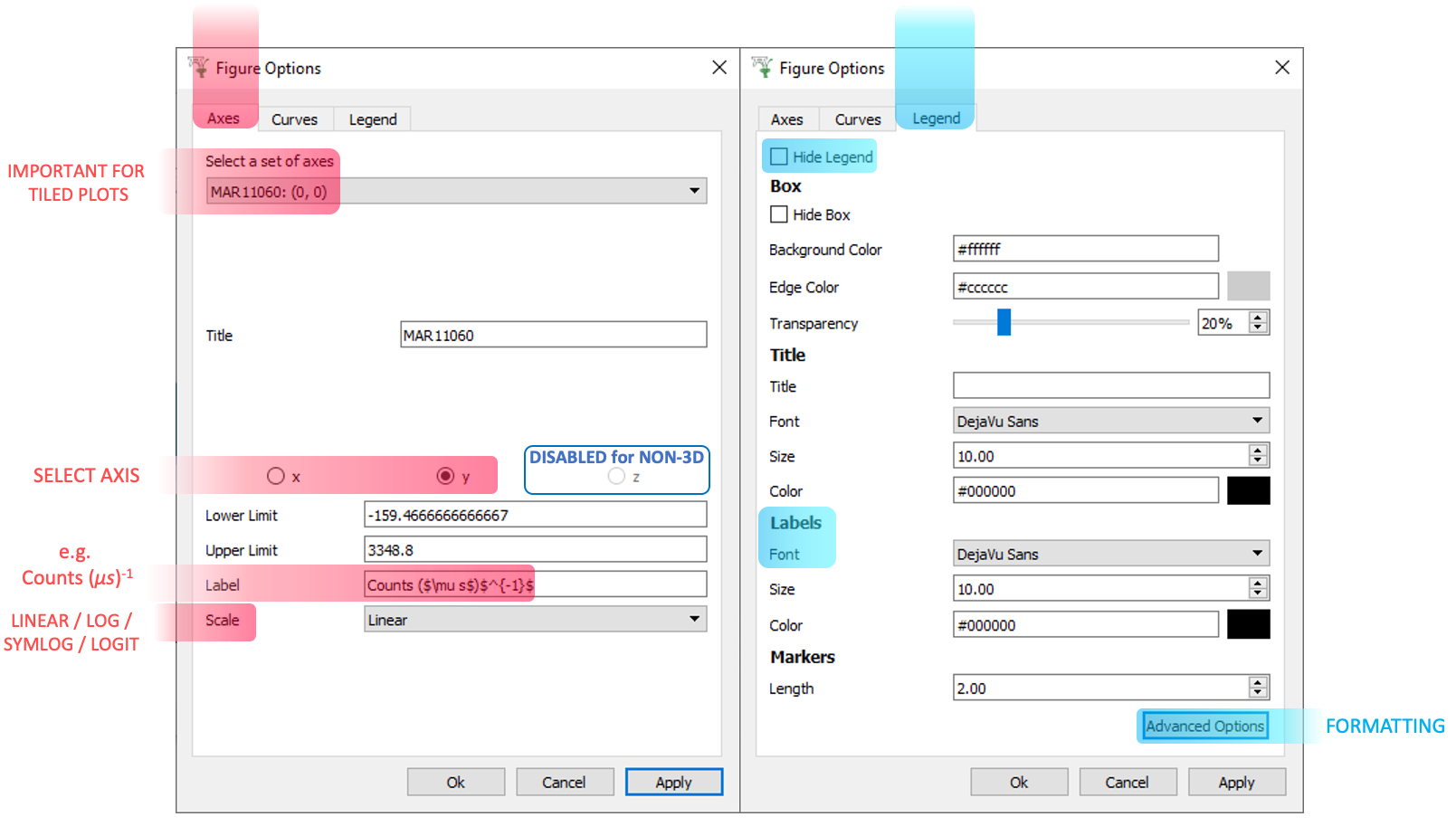Increase the legend Title font size
The image size is (1456, 826).
click(1258, 451)
